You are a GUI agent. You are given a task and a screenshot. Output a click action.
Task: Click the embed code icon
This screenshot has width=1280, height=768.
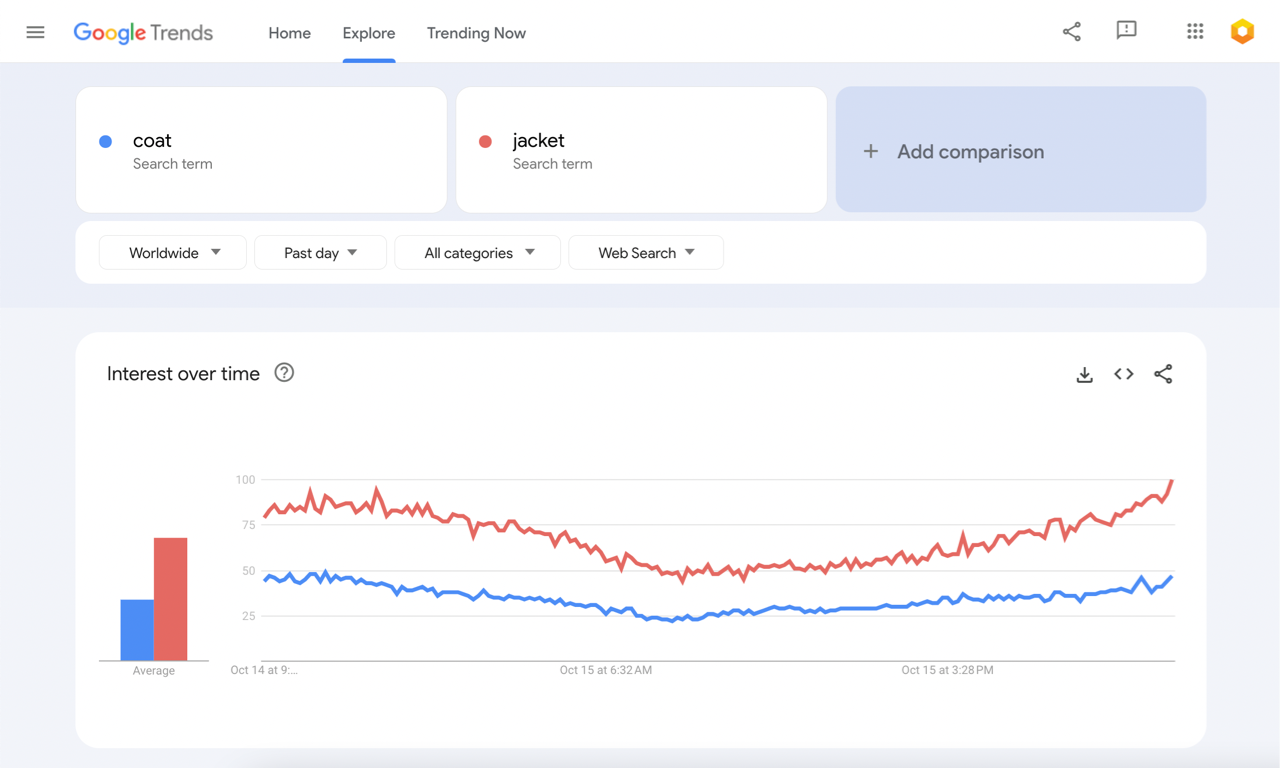pos(1123,374)
